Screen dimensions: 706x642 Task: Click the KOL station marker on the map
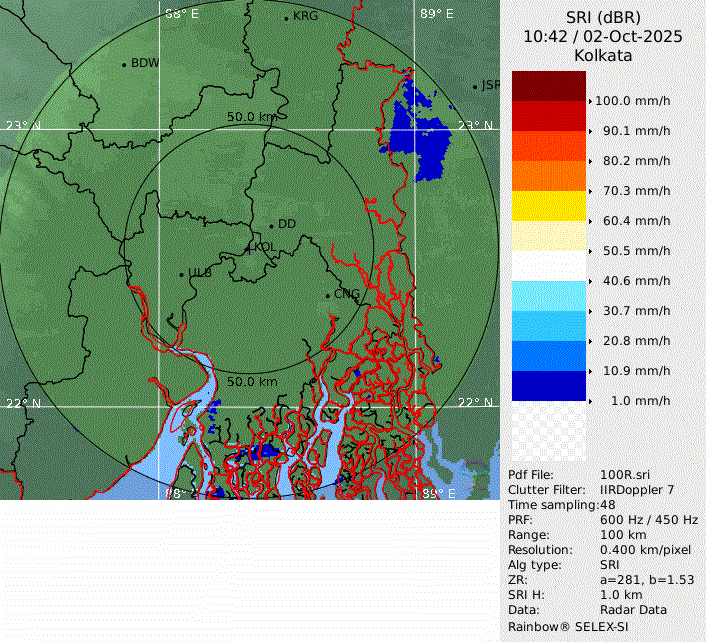click(249, 248)
